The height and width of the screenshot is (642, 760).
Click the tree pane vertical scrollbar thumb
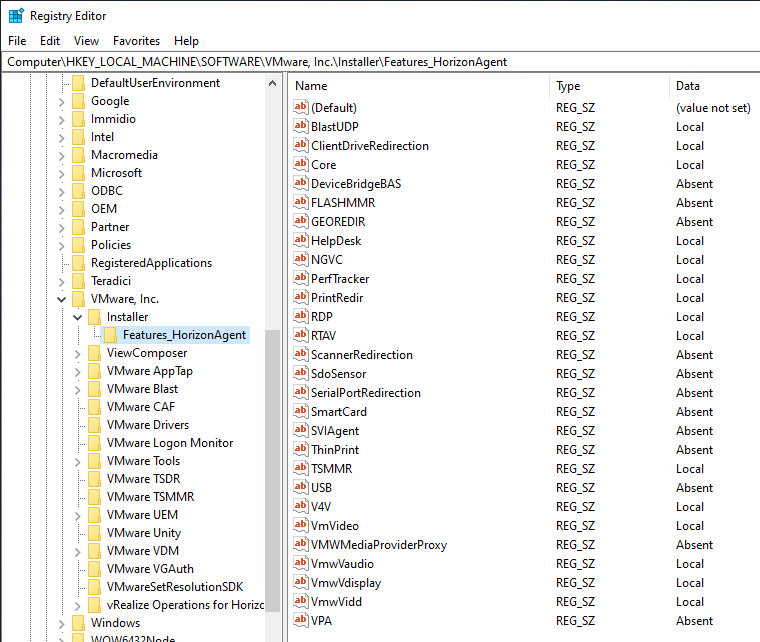click(x=272, y=470)
